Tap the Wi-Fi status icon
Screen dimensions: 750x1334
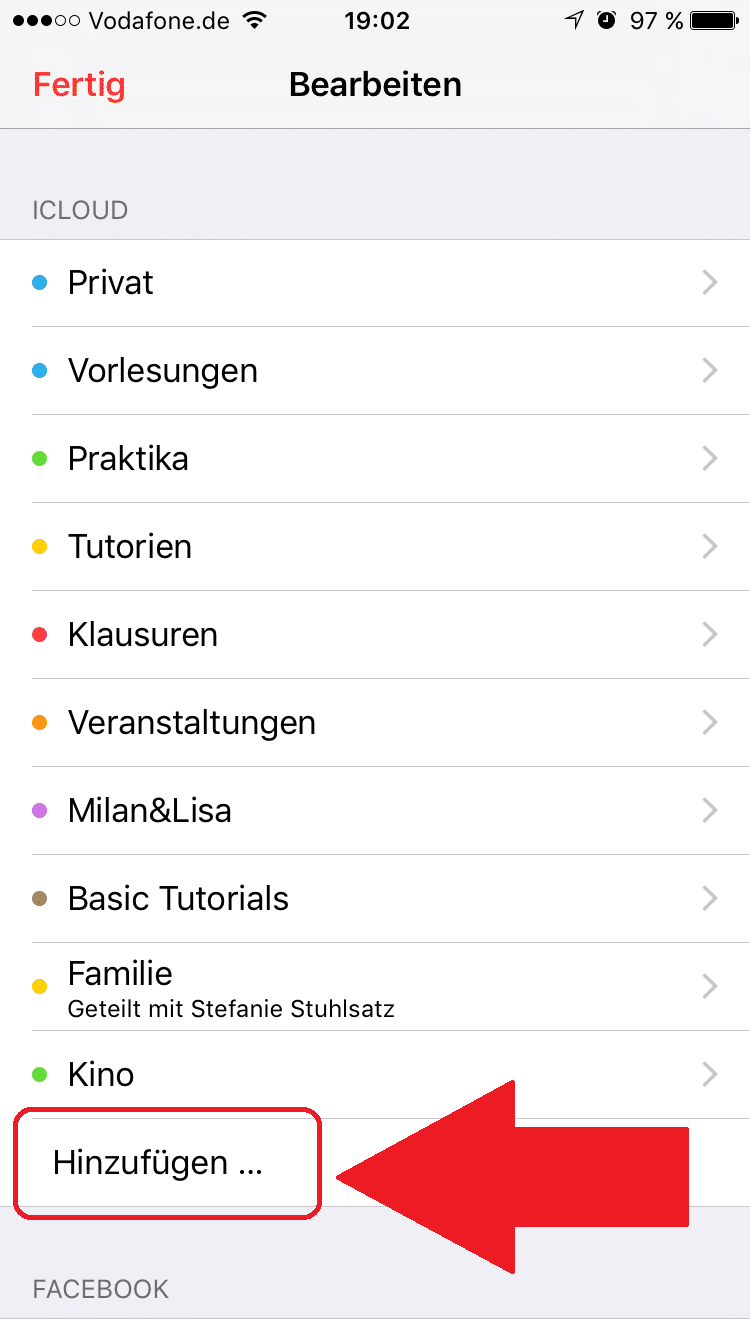(x=255, y=20)
